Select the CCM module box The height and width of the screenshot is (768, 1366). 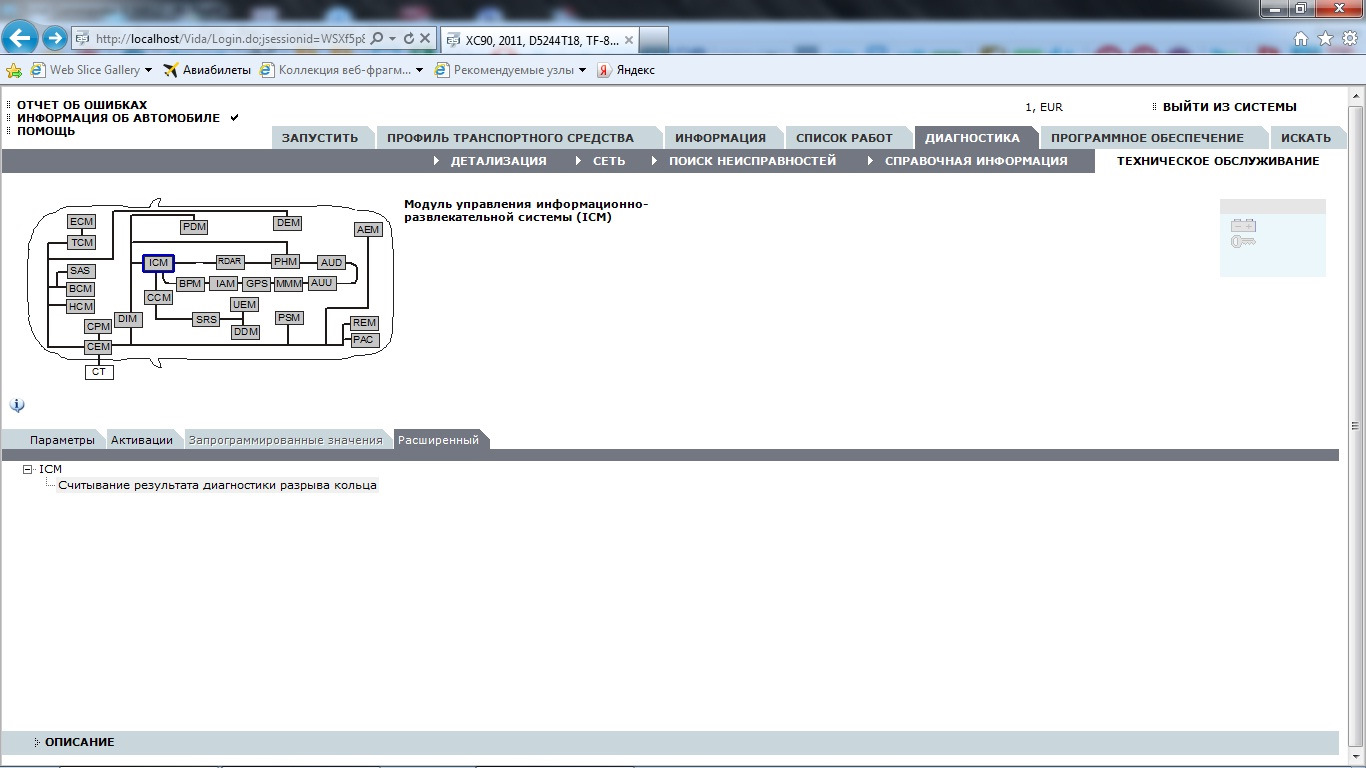click(x=158, y=298)
